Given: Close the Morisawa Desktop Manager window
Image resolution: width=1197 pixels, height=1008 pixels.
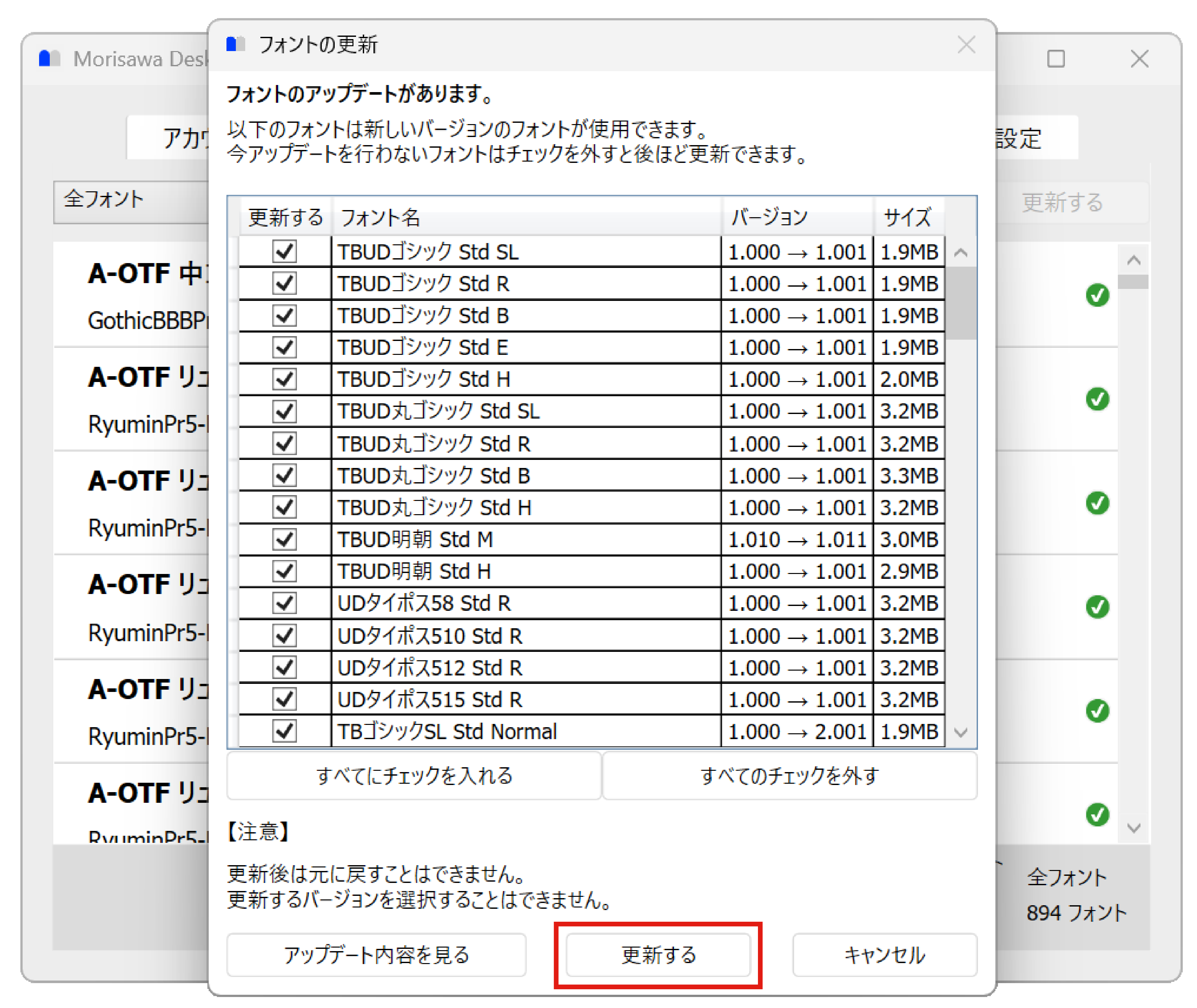Looking at the screenshot, I should tap(1140, 58).
